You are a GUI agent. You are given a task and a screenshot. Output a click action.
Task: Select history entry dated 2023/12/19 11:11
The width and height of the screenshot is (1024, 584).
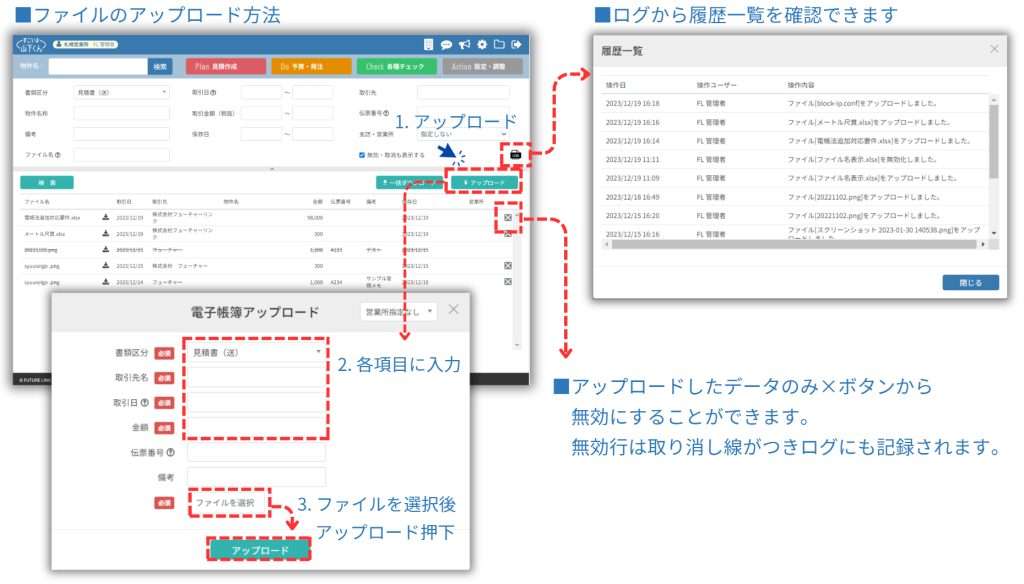pyautogui.click(x=795, y=159)
